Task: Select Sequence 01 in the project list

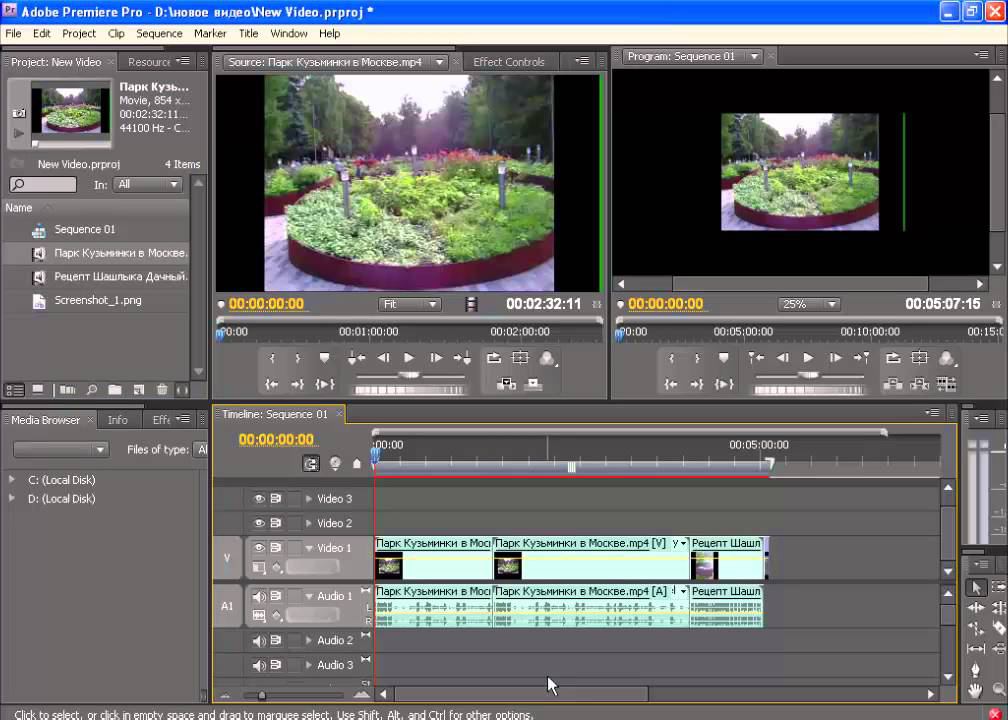Action: pyautogui.click(x=84, y=229)
